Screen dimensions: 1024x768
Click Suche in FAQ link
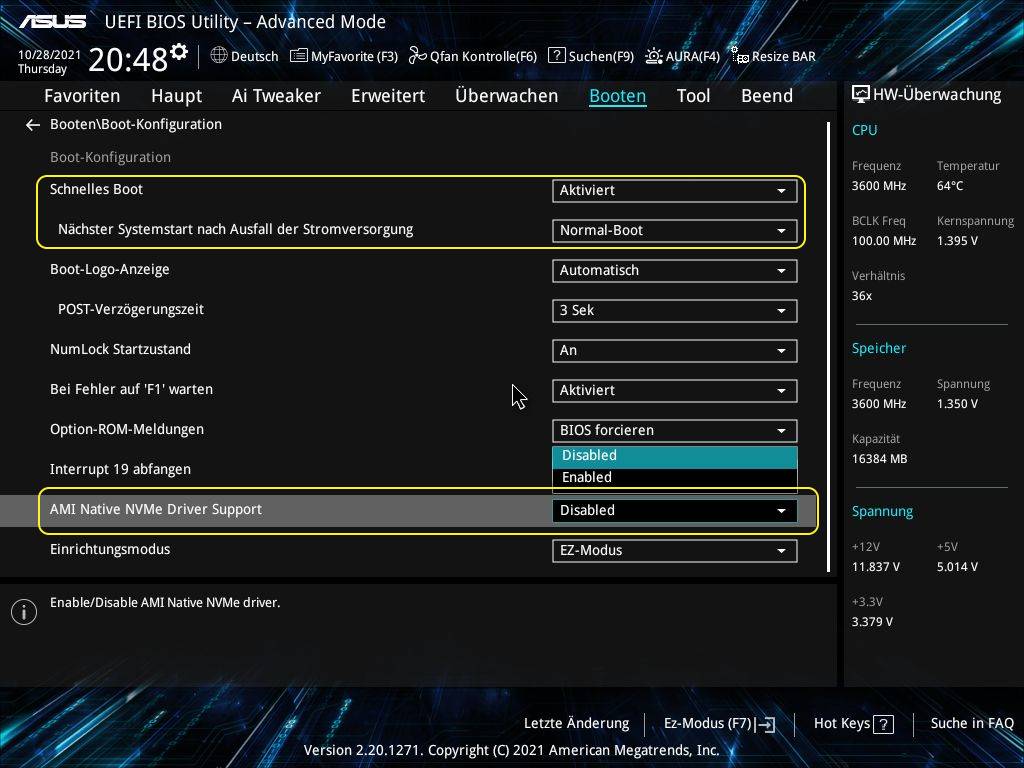pyautogui.click(x=972, y=724)
